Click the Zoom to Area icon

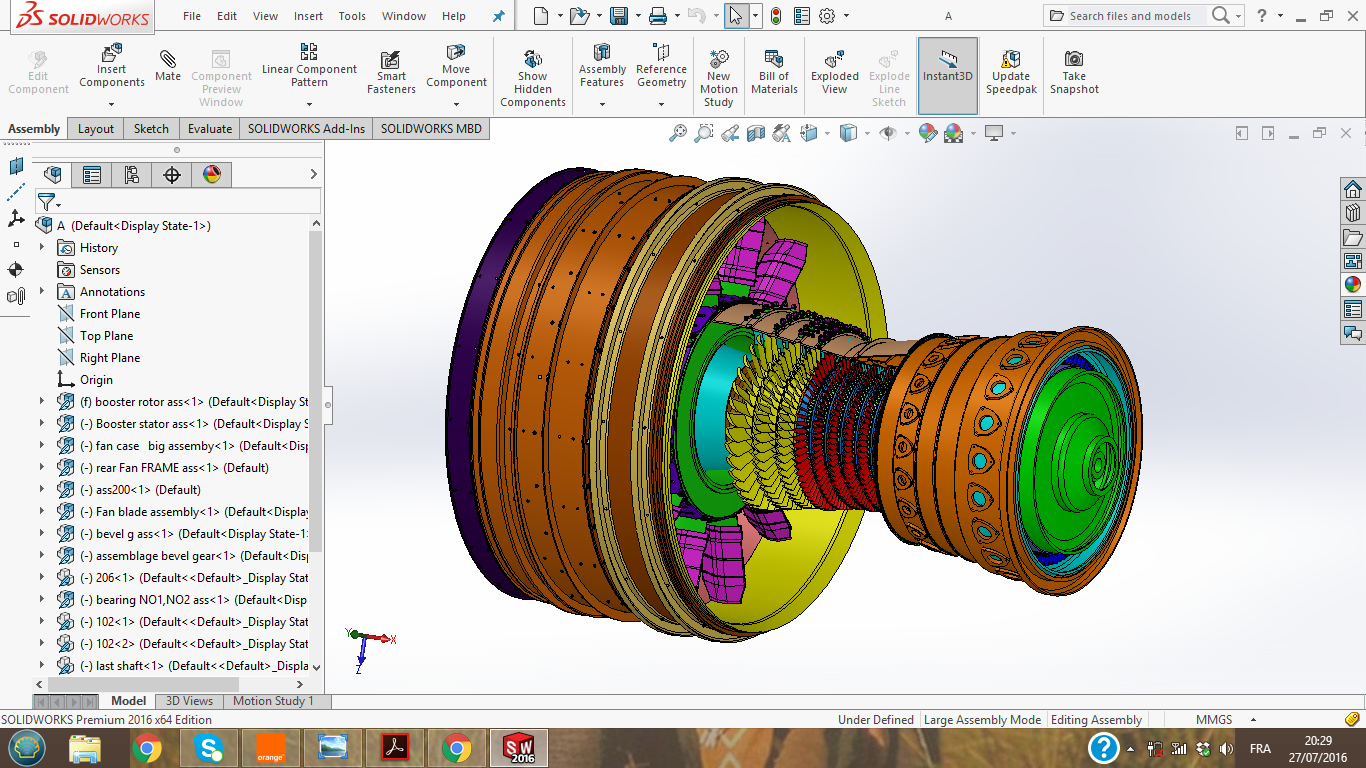click(x=704, y=133)
